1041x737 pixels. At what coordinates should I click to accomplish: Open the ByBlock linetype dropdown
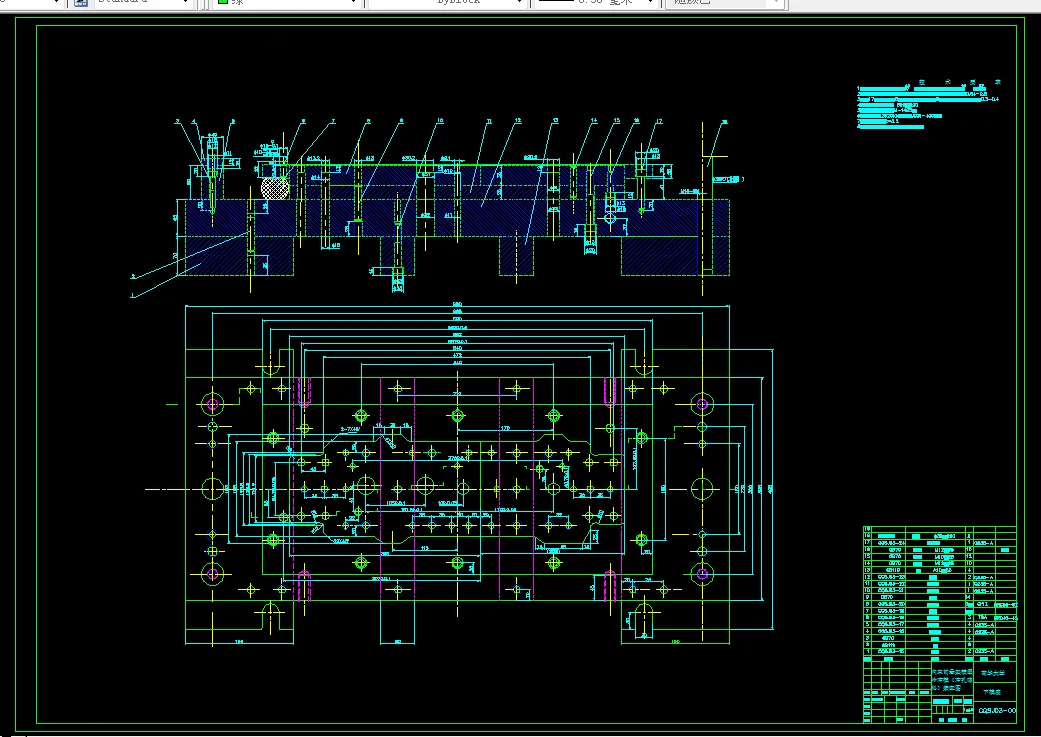[x=447, y=3]
